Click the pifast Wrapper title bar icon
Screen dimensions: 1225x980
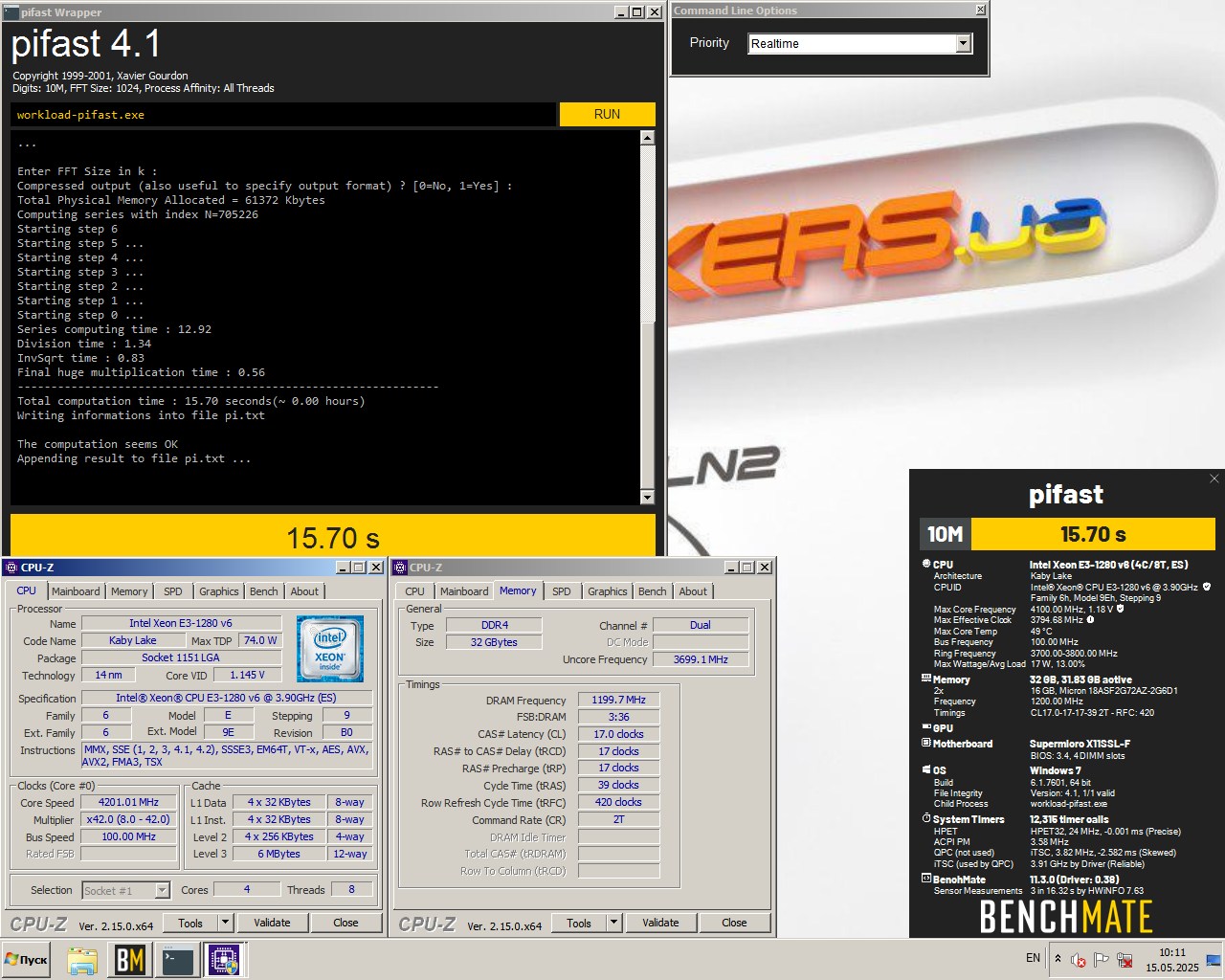(11, 12)
